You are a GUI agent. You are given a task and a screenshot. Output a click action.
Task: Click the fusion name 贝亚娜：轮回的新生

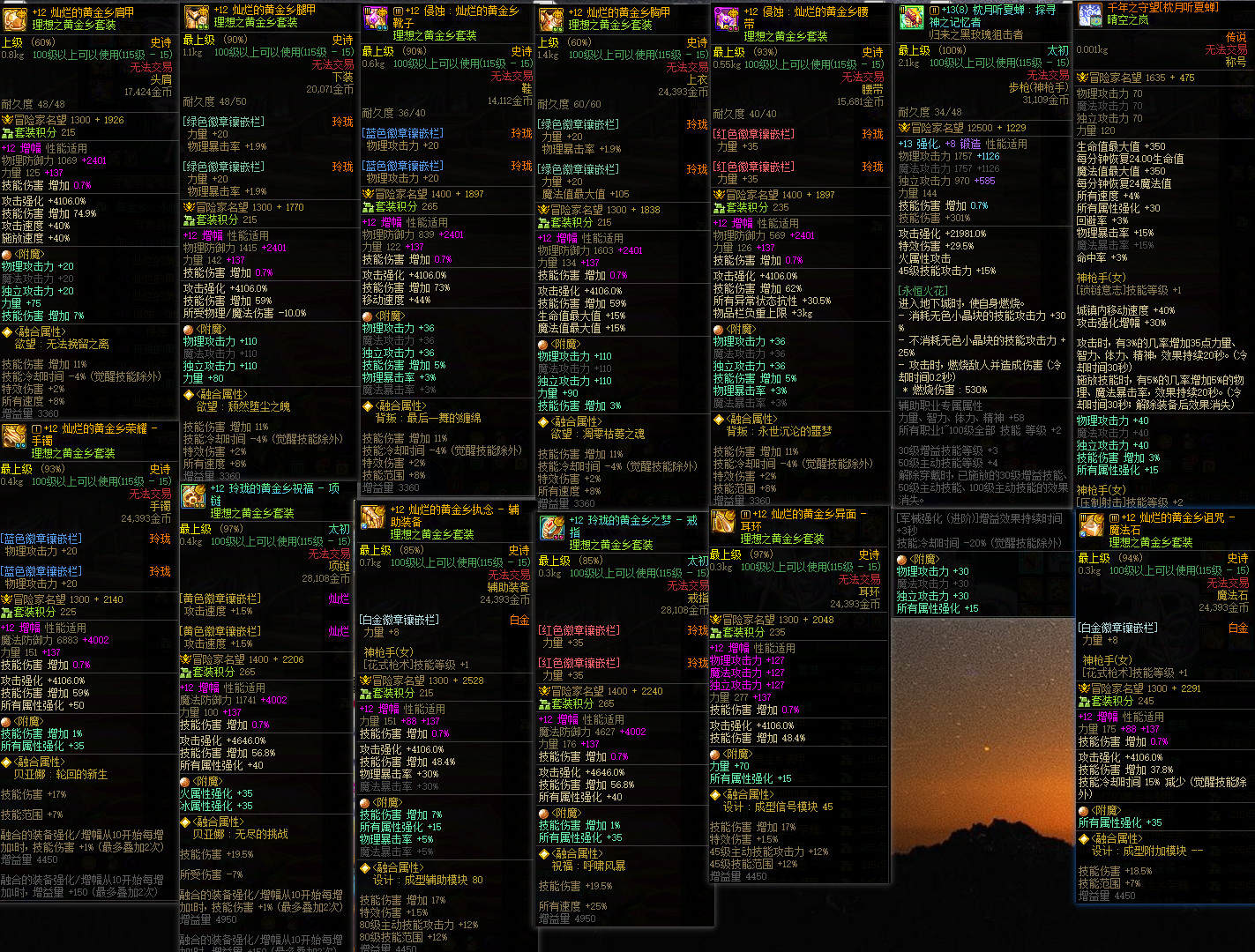[61, 775]
